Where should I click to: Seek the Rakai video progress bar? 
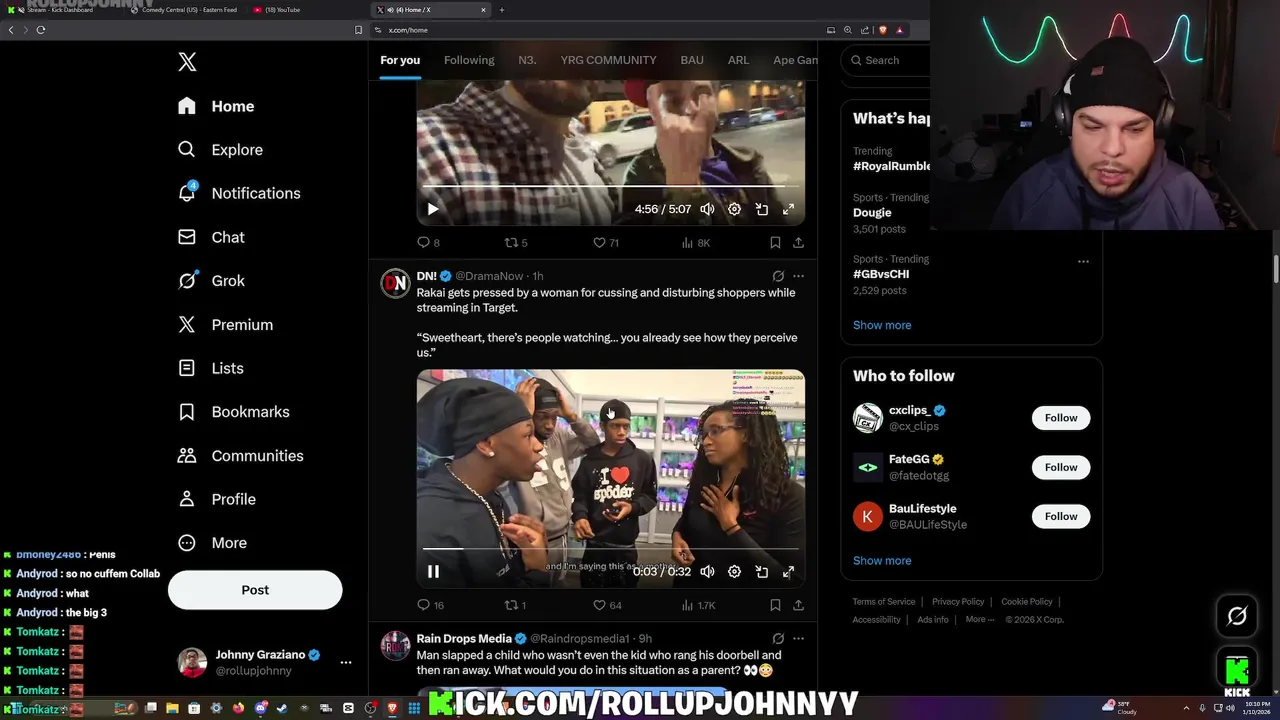pos(610,549)
